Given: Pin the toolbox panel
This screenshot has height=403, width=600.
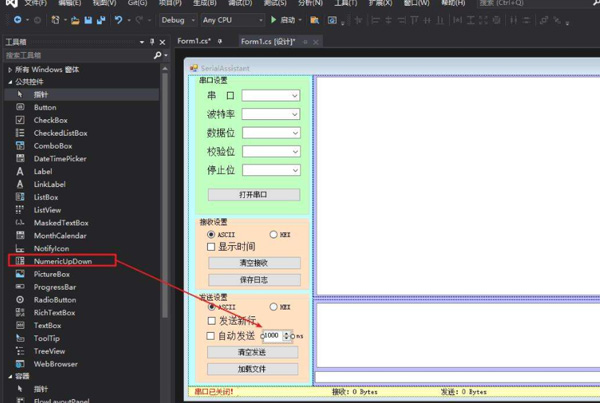Looking at the screenshot, I should point(152,42).
